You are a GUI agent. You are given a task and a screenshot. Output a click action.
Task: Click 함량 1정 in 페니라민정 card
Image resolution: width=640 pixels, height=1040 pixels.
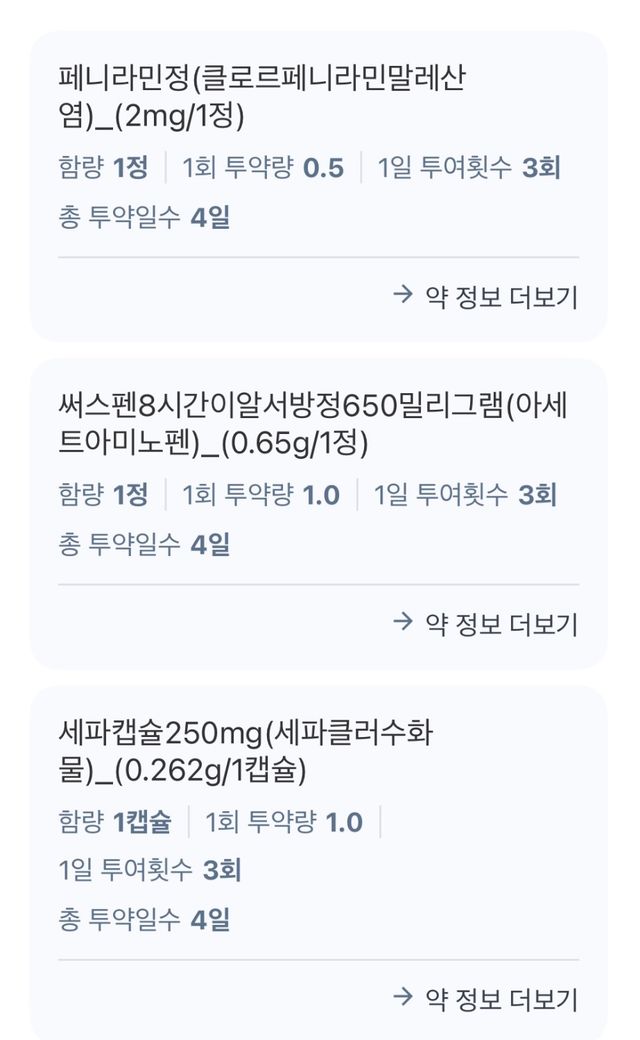pyautogui.click(x=104, y=167)
